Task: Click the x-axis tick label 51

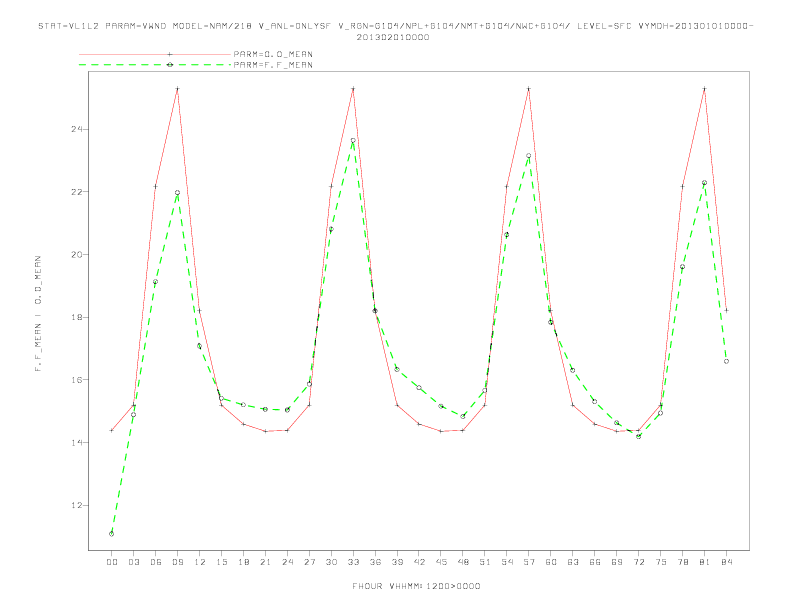Action: pos(485,562)
